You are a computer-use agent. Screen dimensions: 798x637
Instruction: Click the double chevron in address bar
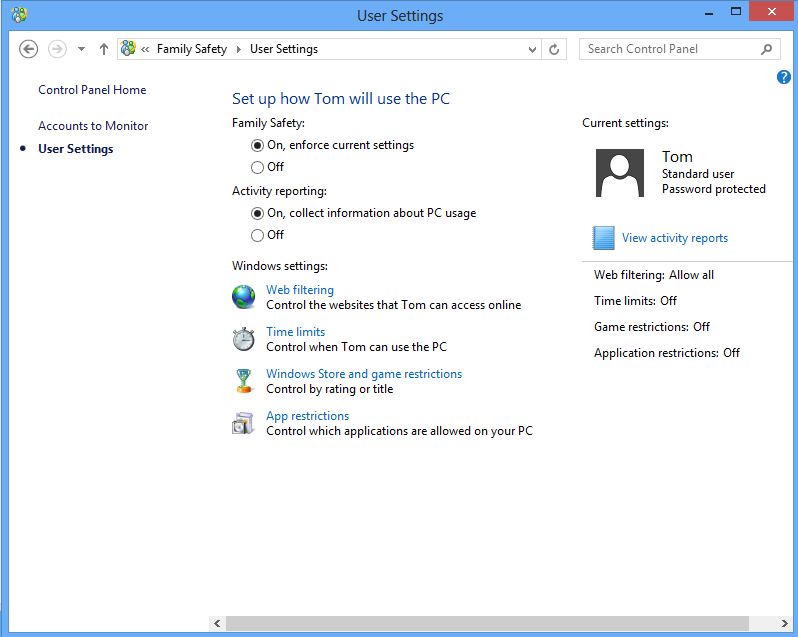tap(145, 49)
